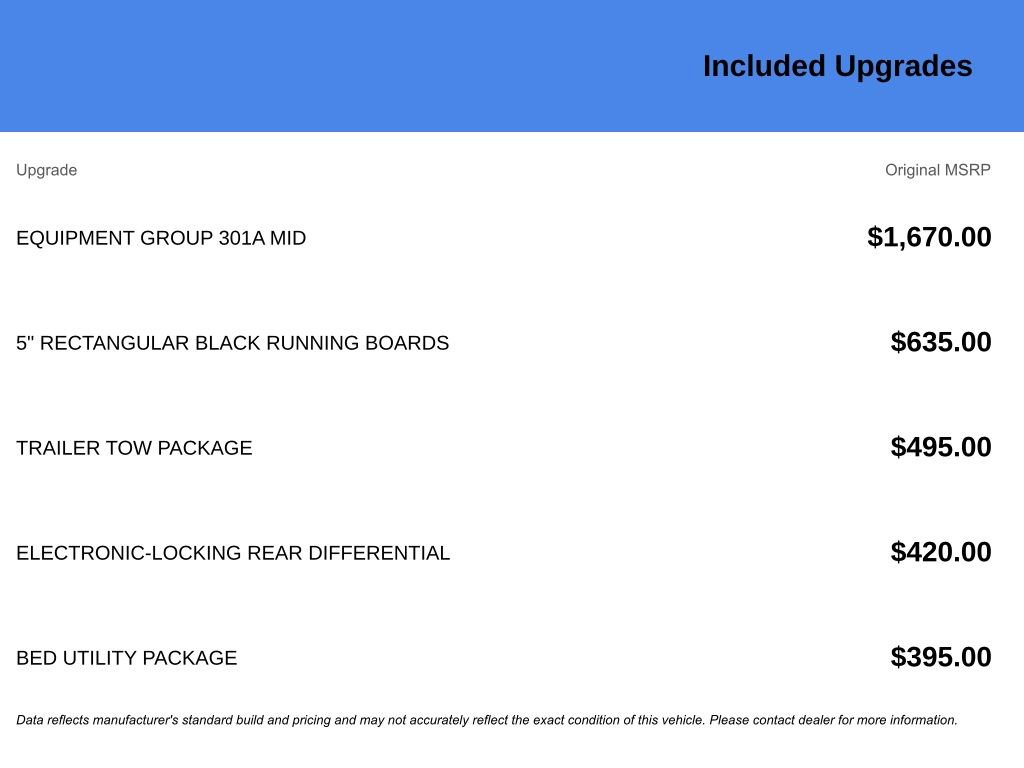Click the Included Upgrades heading
The width and height of the screenshot is (1024, 768).
[837, 66]
